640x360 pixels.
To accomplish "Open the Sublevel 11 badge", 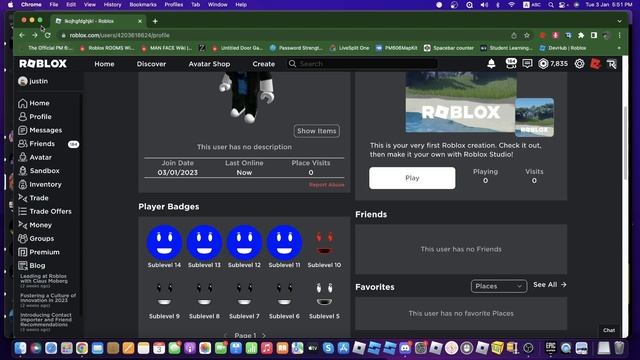I will tap(284, 247).
